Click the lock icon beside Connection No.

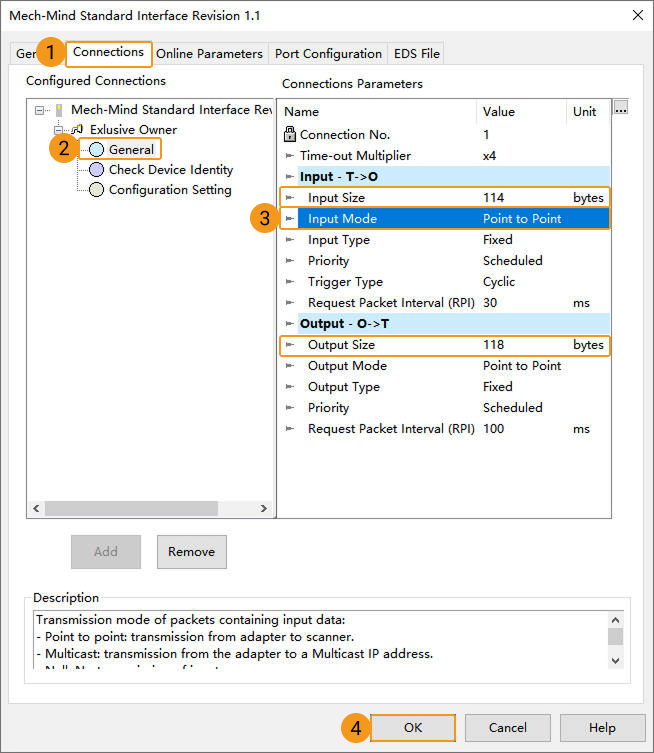[x=290, y=134]
